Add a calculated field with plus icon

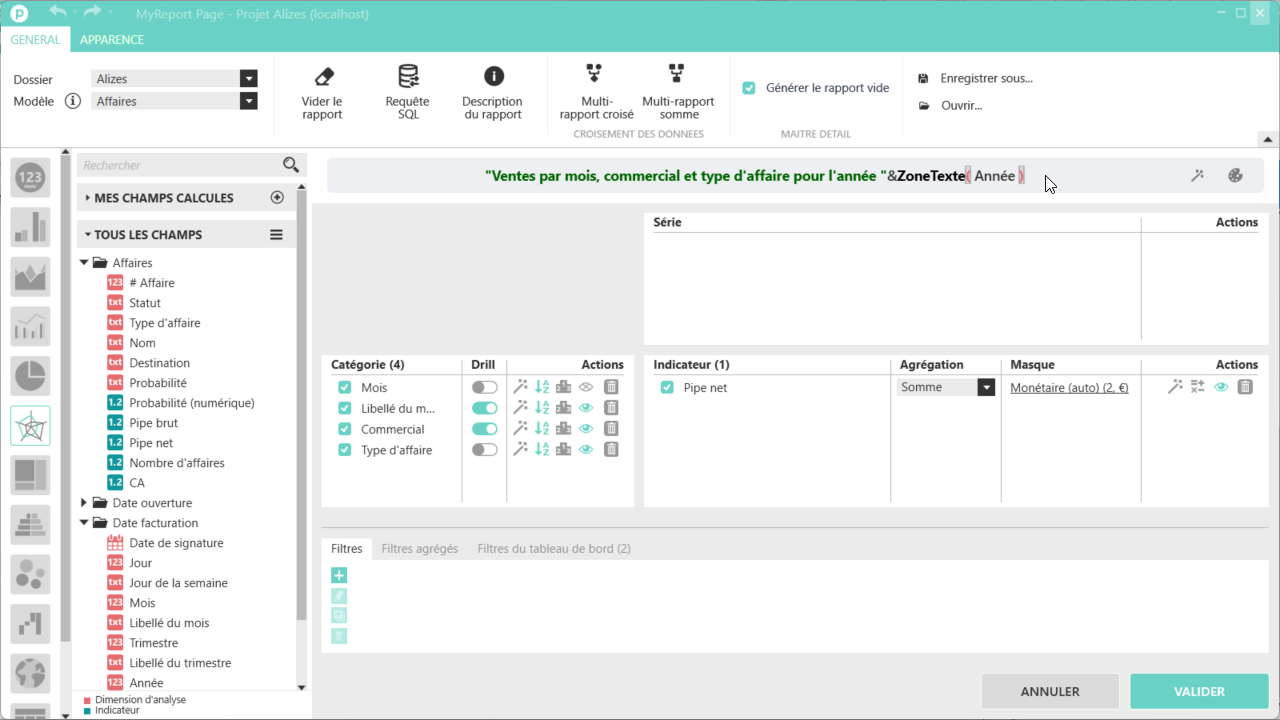[x=278, y=198]
